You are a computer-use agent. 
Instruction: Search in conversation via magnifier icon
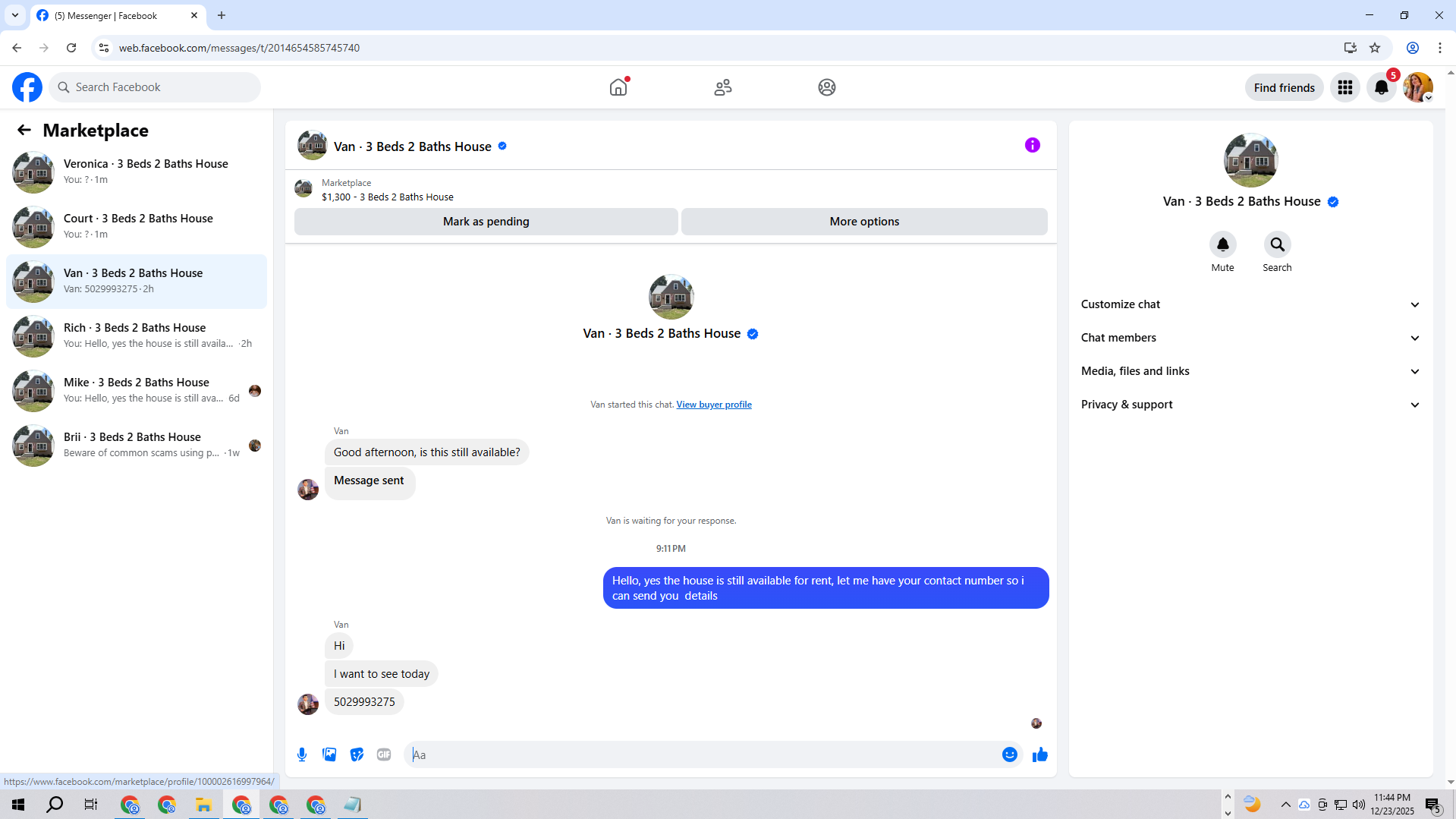pos(1277,244)
